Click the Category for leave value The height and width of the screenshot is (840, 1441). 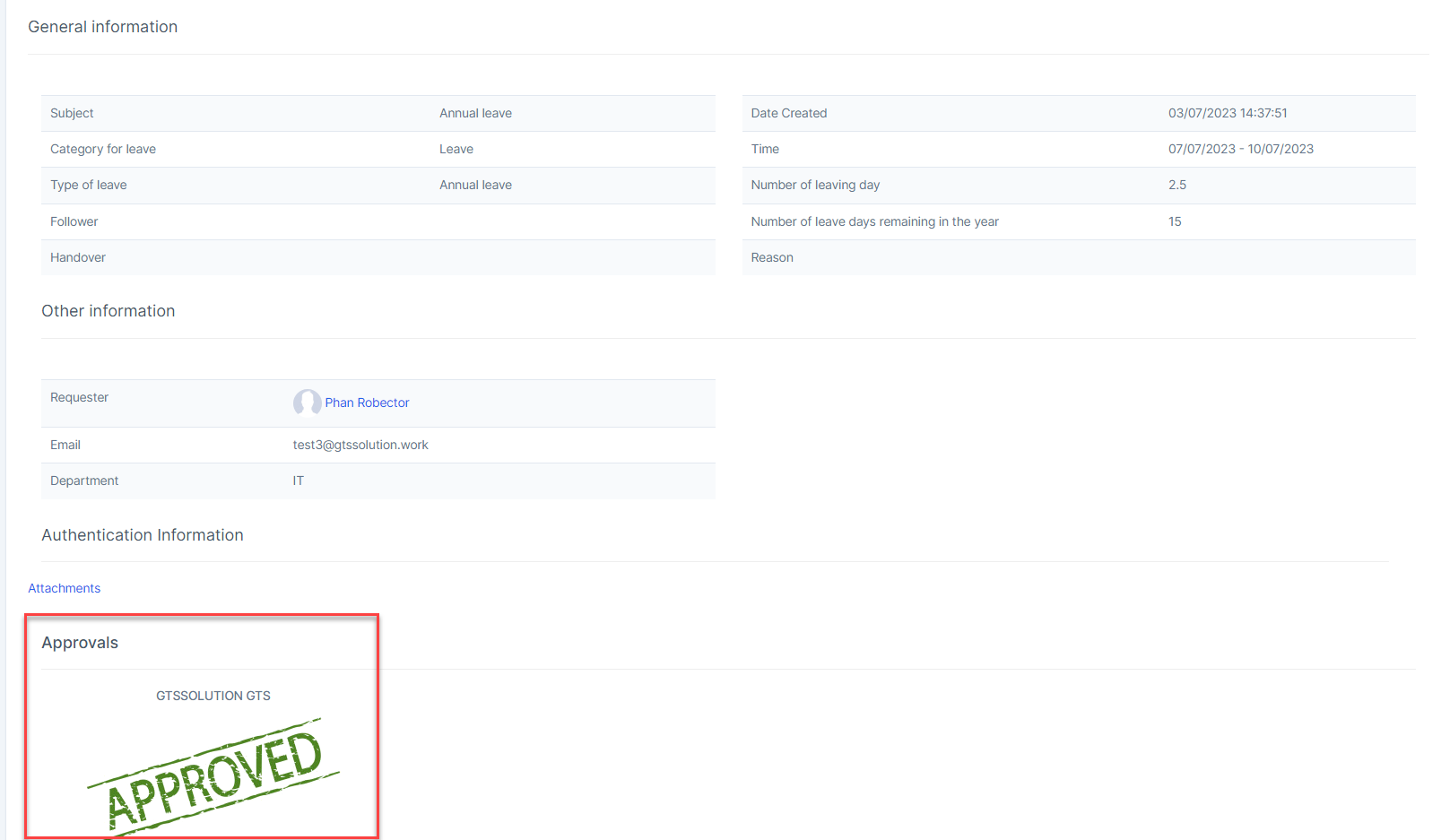(x=456, y=149)
